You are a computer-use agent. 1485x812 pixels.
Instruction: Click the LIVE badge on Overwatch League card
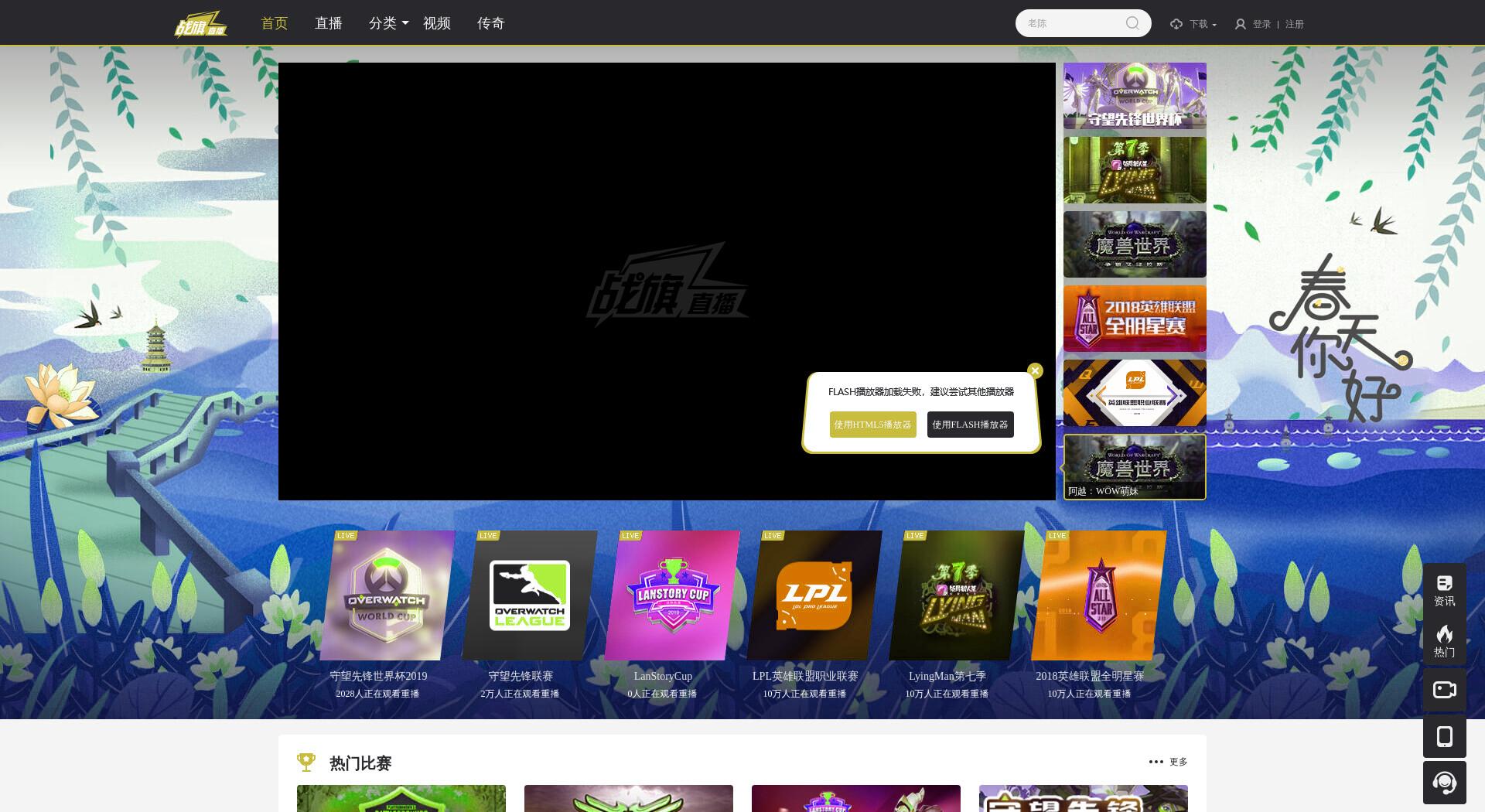[x=488, y=535]
